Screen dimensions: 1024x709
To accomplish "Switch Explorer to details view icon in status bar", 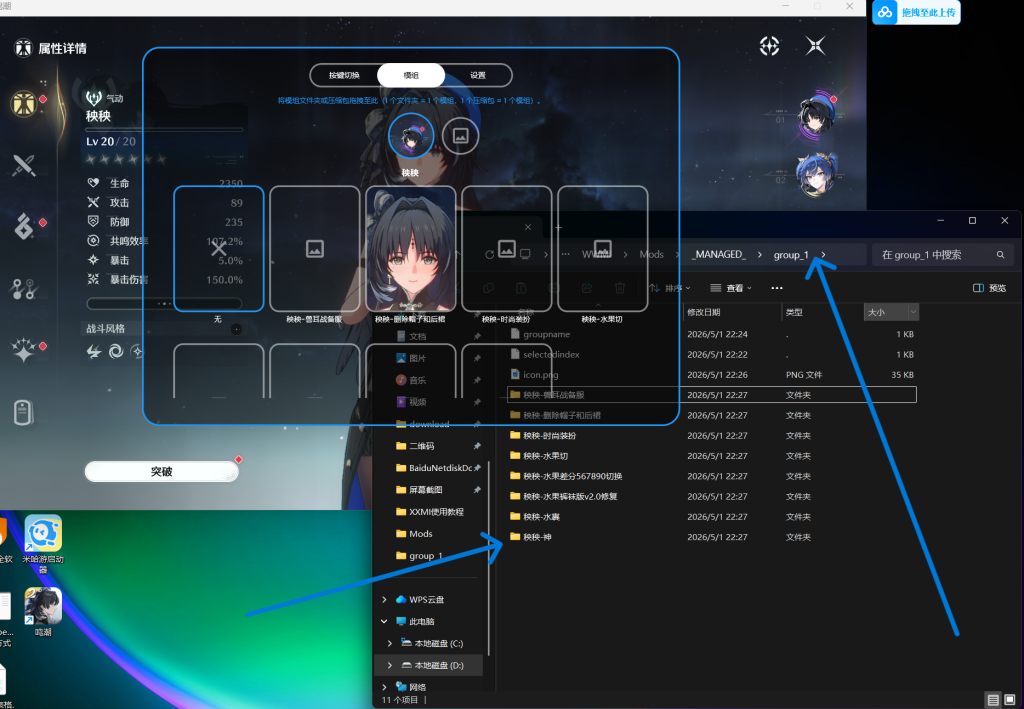I will pos(993,700).
